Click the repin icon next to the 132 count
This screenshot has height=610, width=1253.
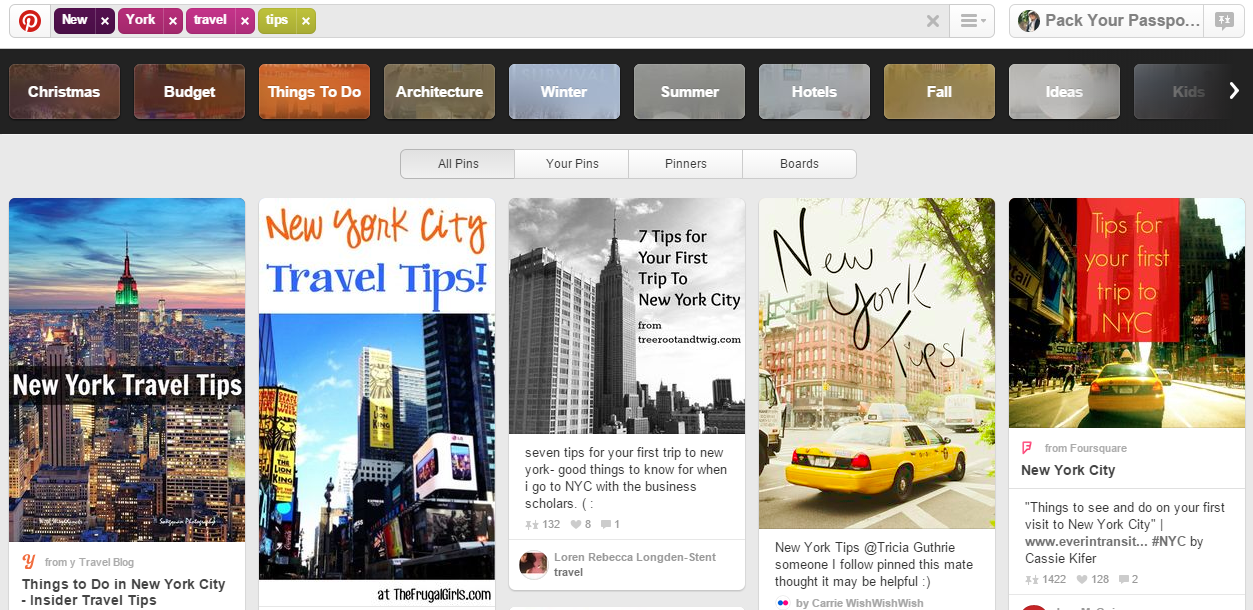pos(530,524)
